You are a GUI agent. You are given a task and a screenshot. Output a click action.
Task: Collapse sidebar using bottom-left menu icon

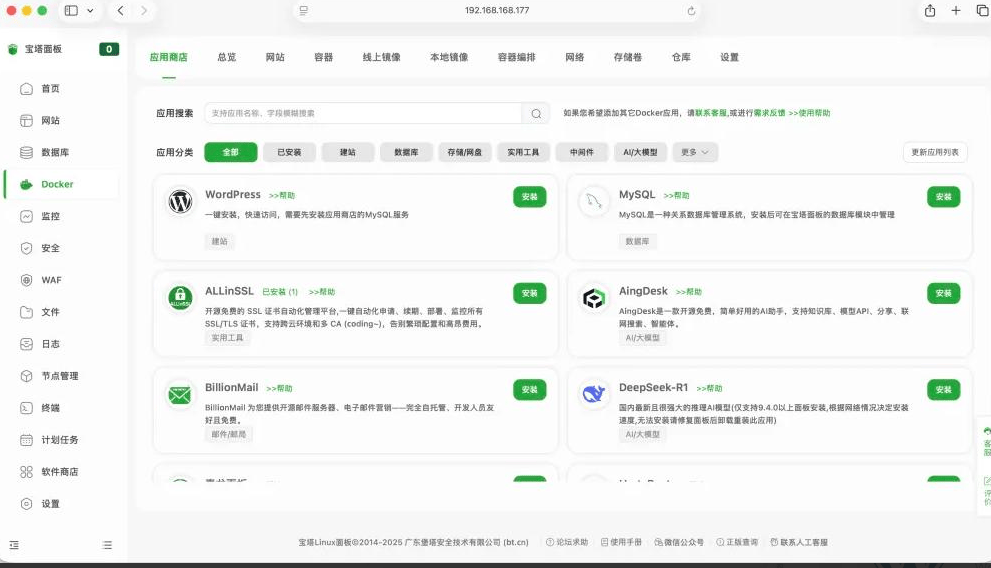click(x=14, y=545)
